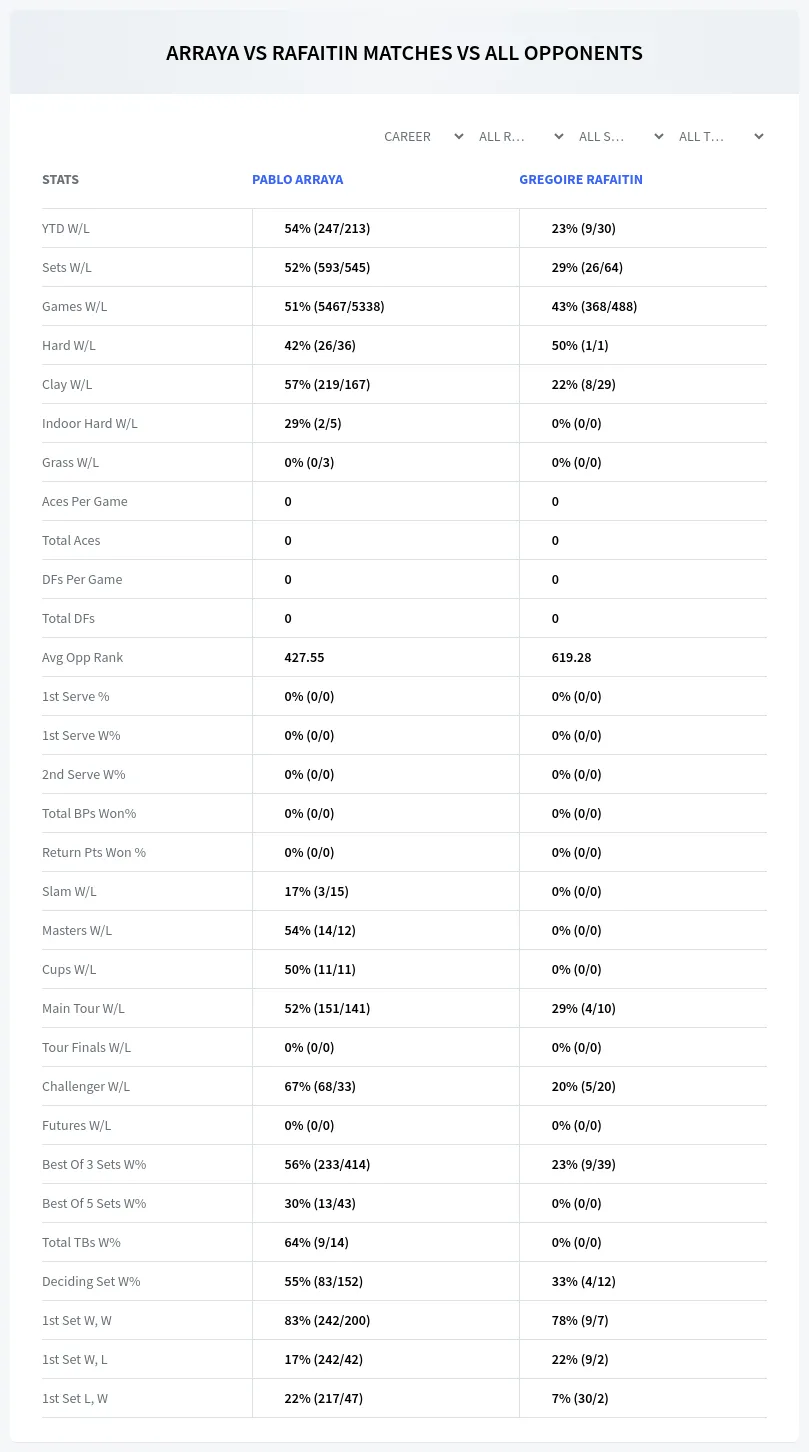Click Arraya's Total TBs W% 64% (9/14)
The width and height of the screenshot is (809, 1452).
[316, 1243]
